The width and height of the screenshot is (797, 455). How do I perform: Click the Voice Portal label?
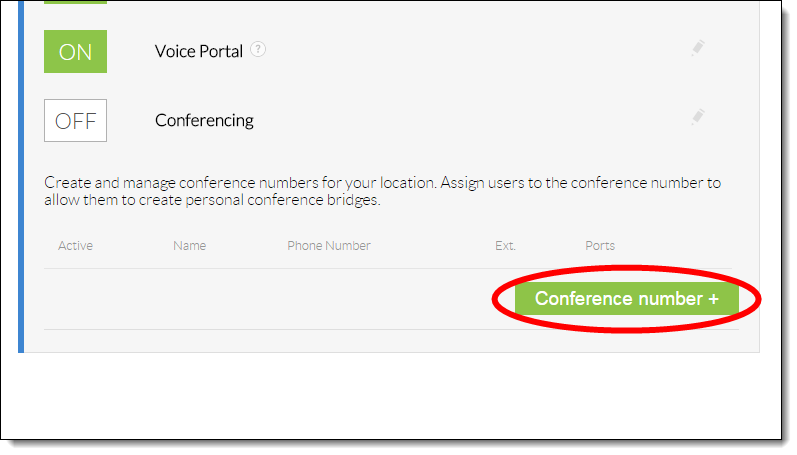coord(199,50)
